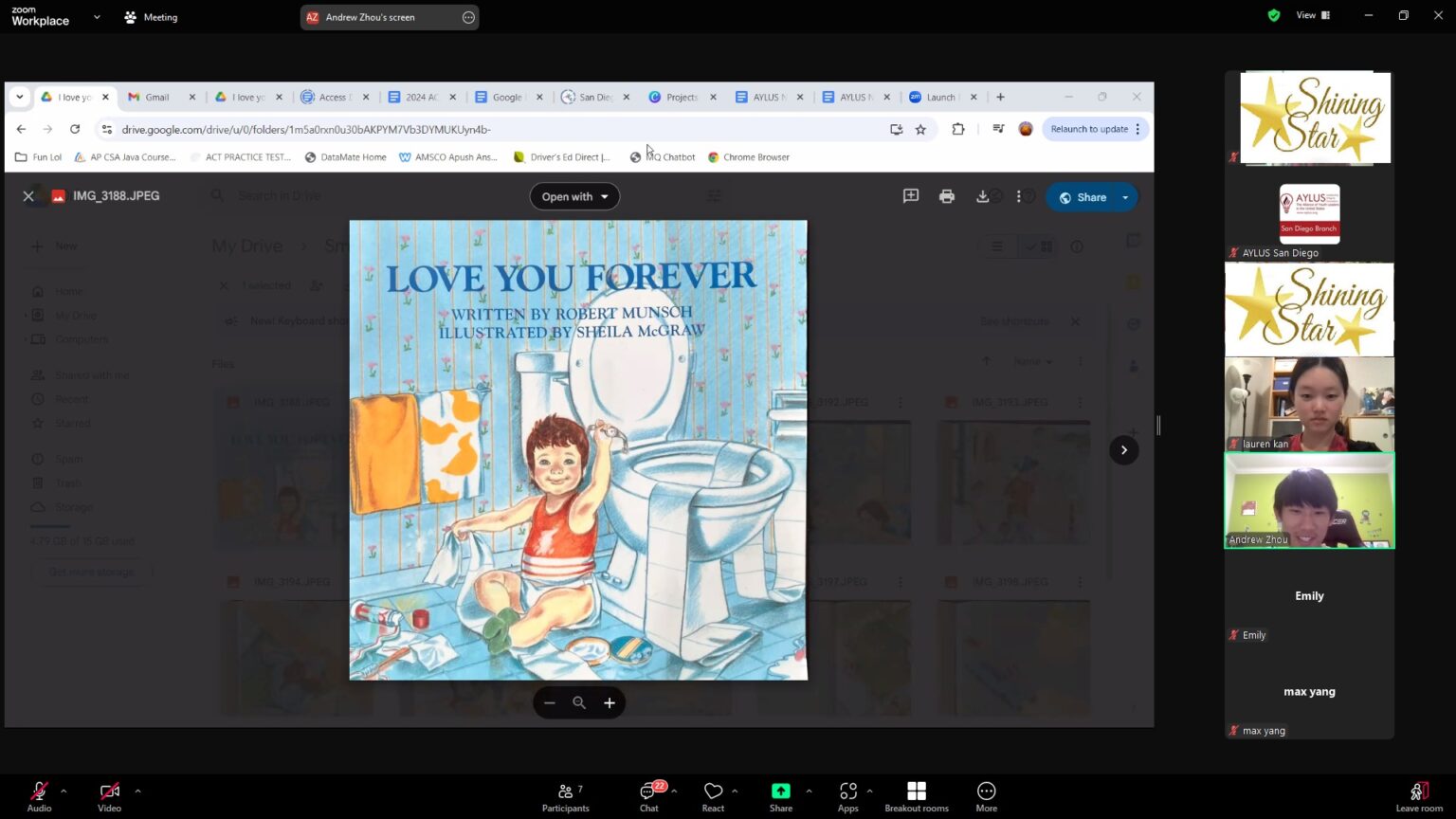Switch to the Launch tab

[941, 97]
